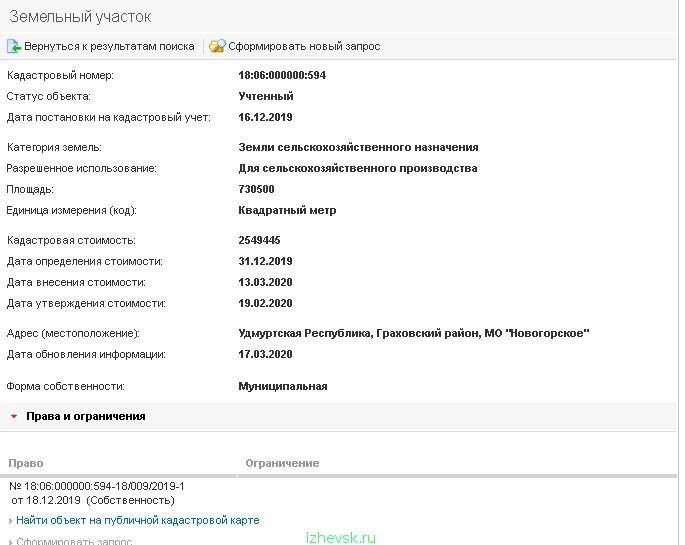Click ownership form value 'Муниципальная'
Image resolution: width=685 pixels, height=545 pixels.
pos(283,386)
